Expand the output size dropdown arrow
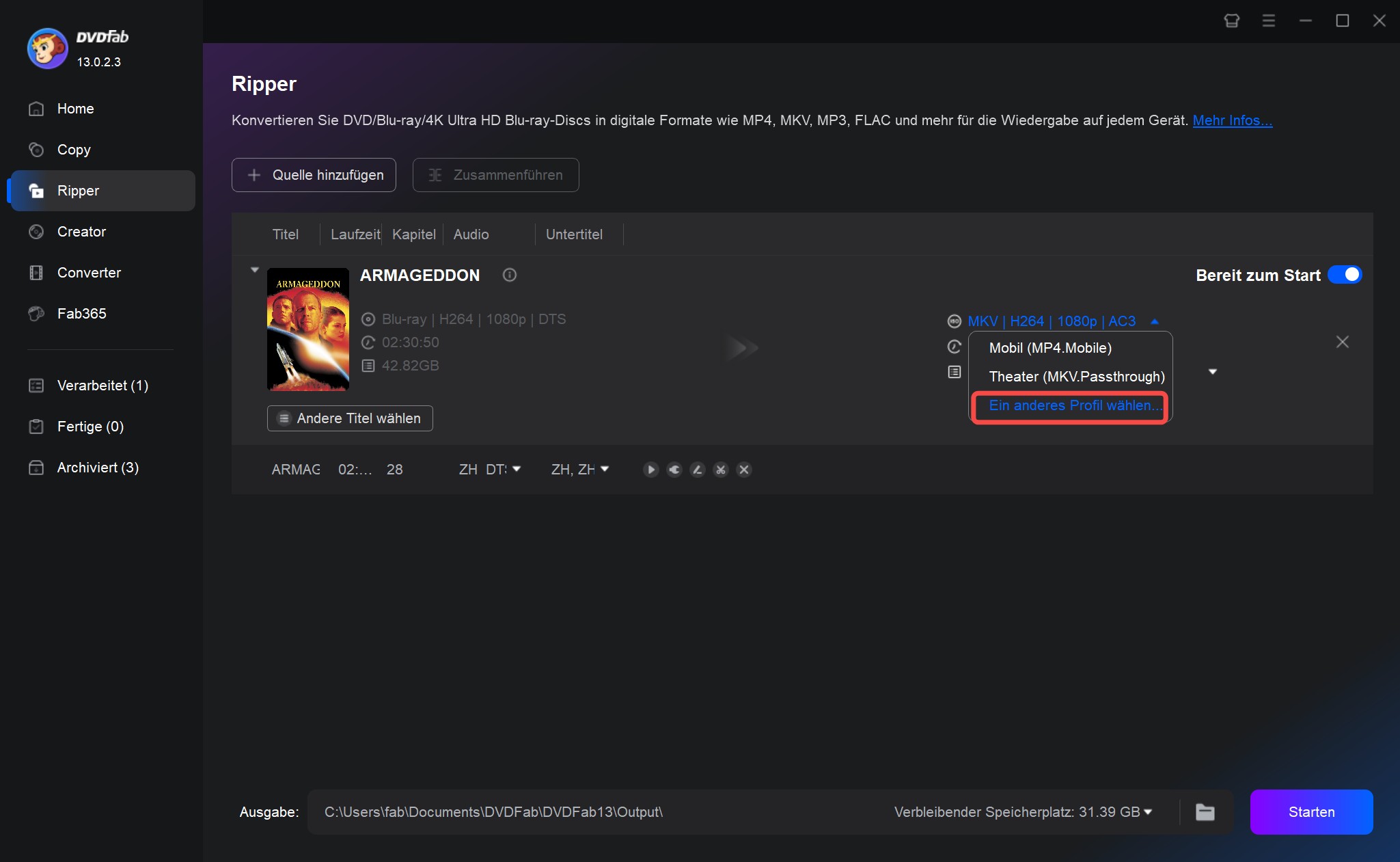 [x=1213, y=372]
